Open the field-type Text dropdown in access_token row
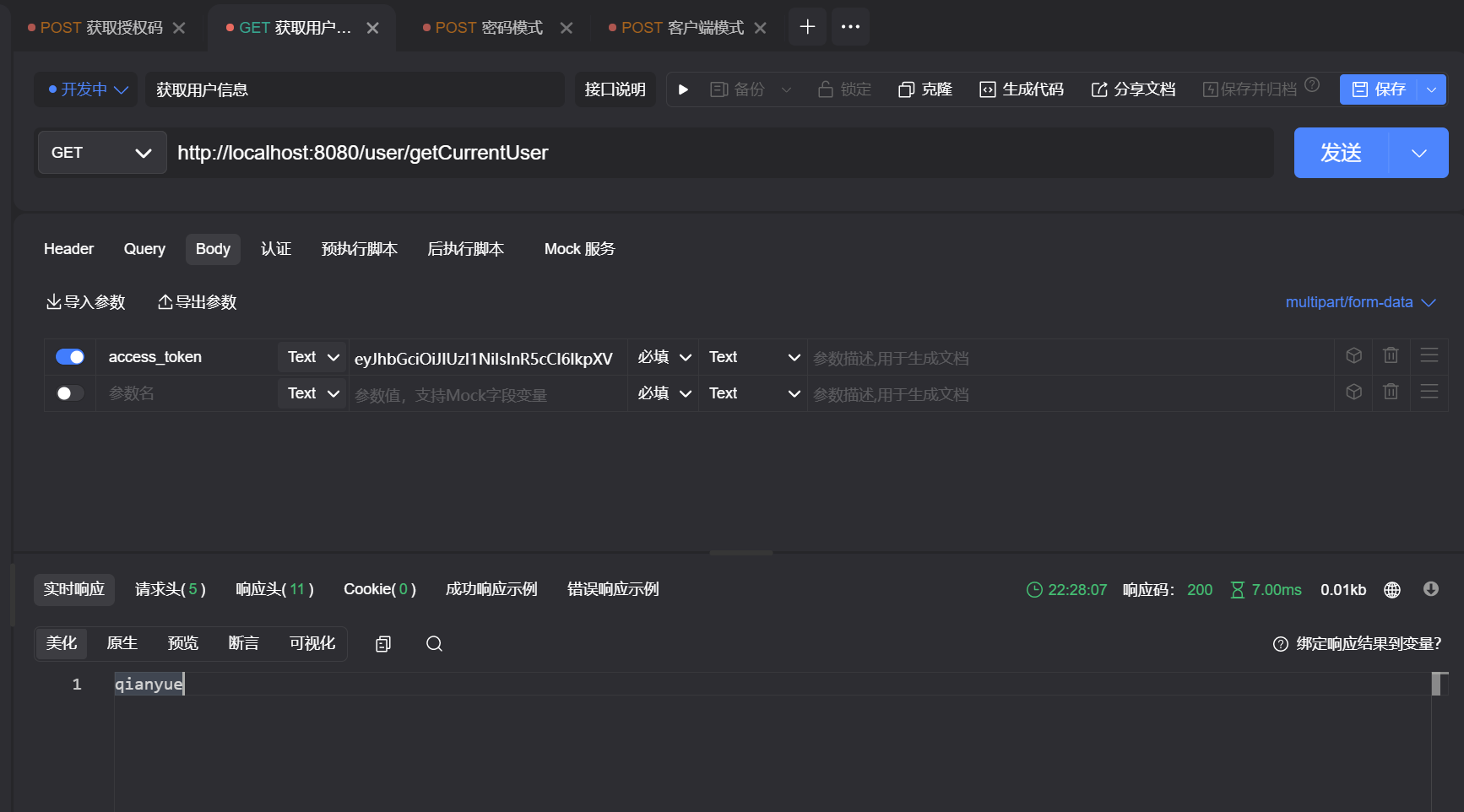 coord(754,357)
